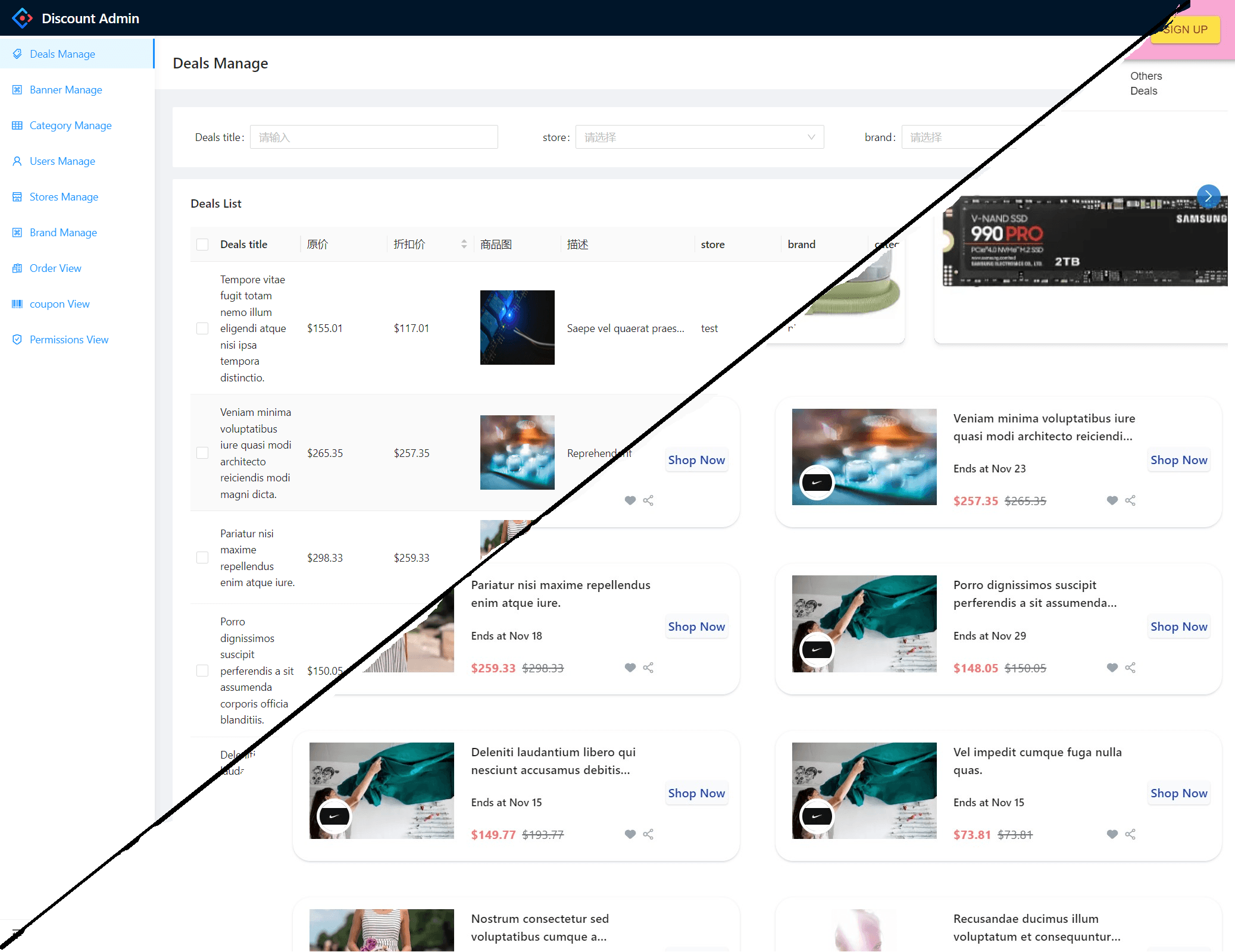Toggle the select-all checkbox in table header
The image size is (1235, 952).
pyautogui.click(x=202, y=245)
